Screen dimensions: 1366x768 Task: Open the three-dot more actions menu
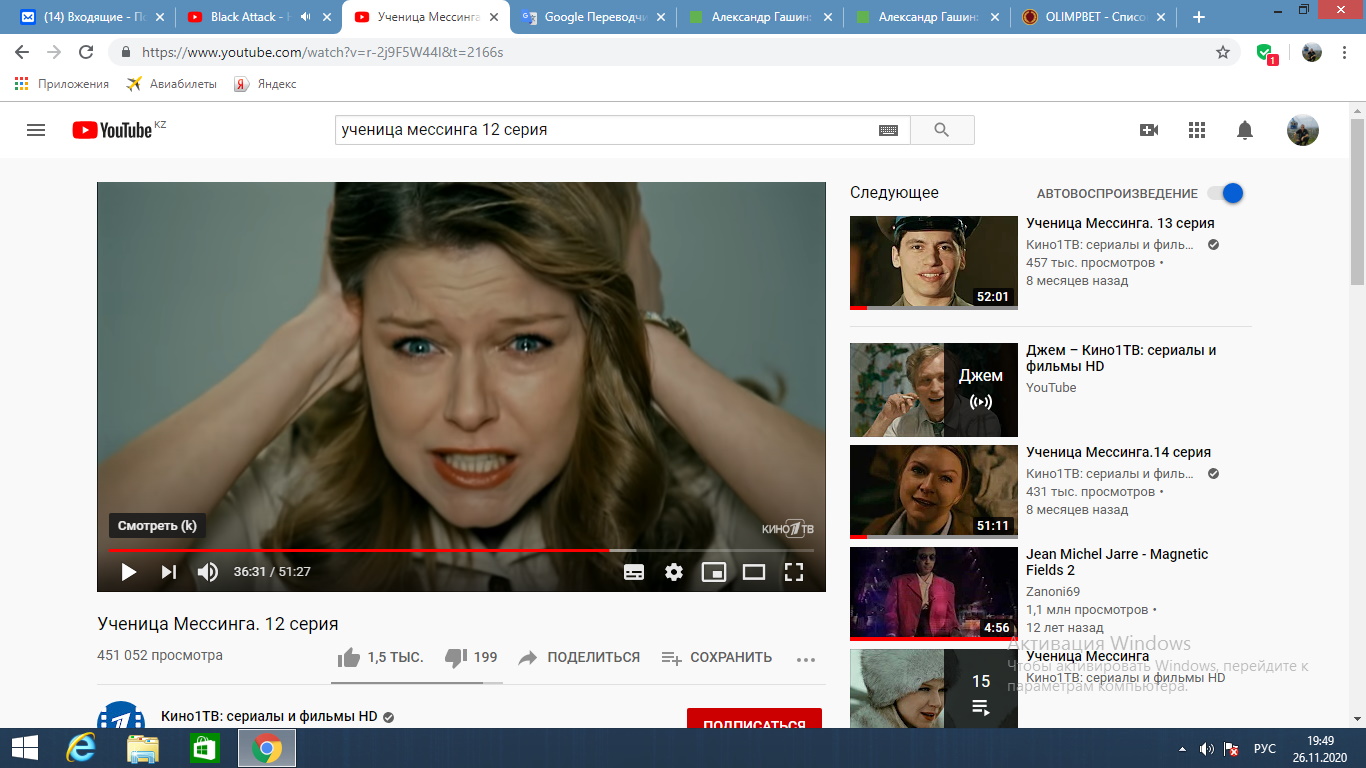click(x=806, y=659)
